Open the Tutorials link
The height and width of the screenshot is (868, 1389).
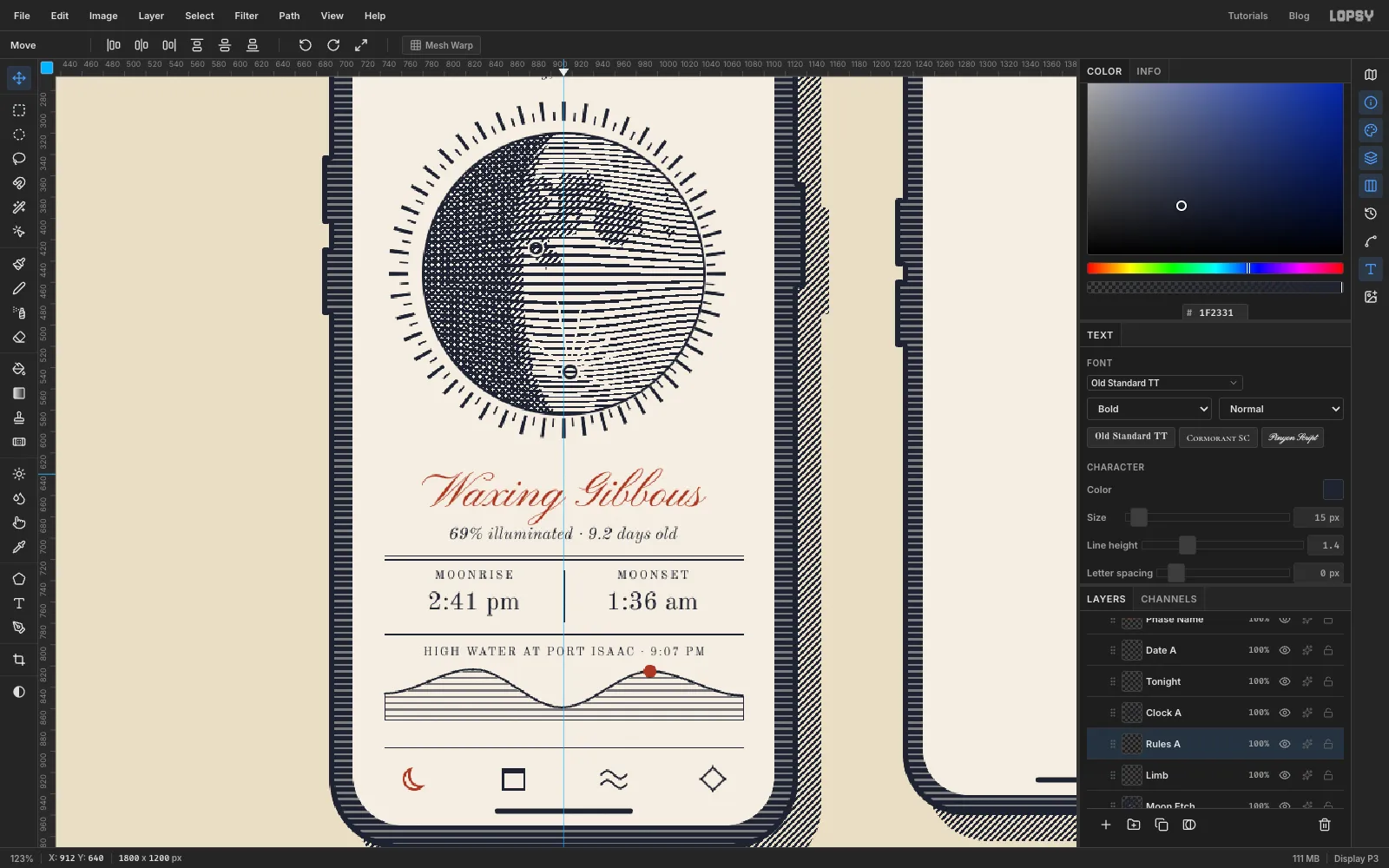[x=1247, y=16]
